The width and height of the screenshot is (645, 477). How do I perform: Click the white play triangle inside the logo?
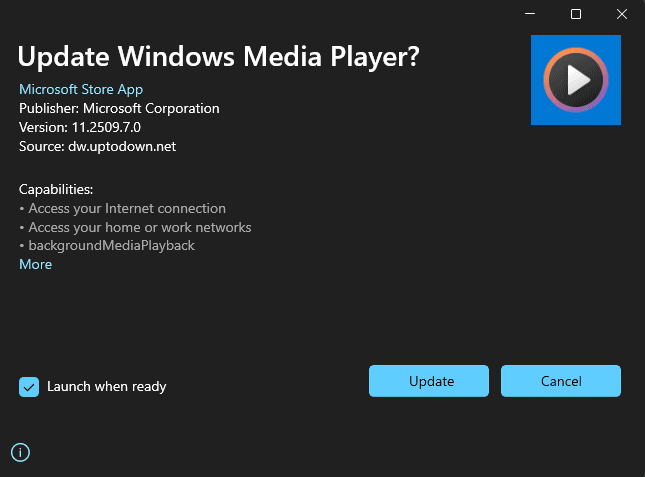(x=577, y=79)
